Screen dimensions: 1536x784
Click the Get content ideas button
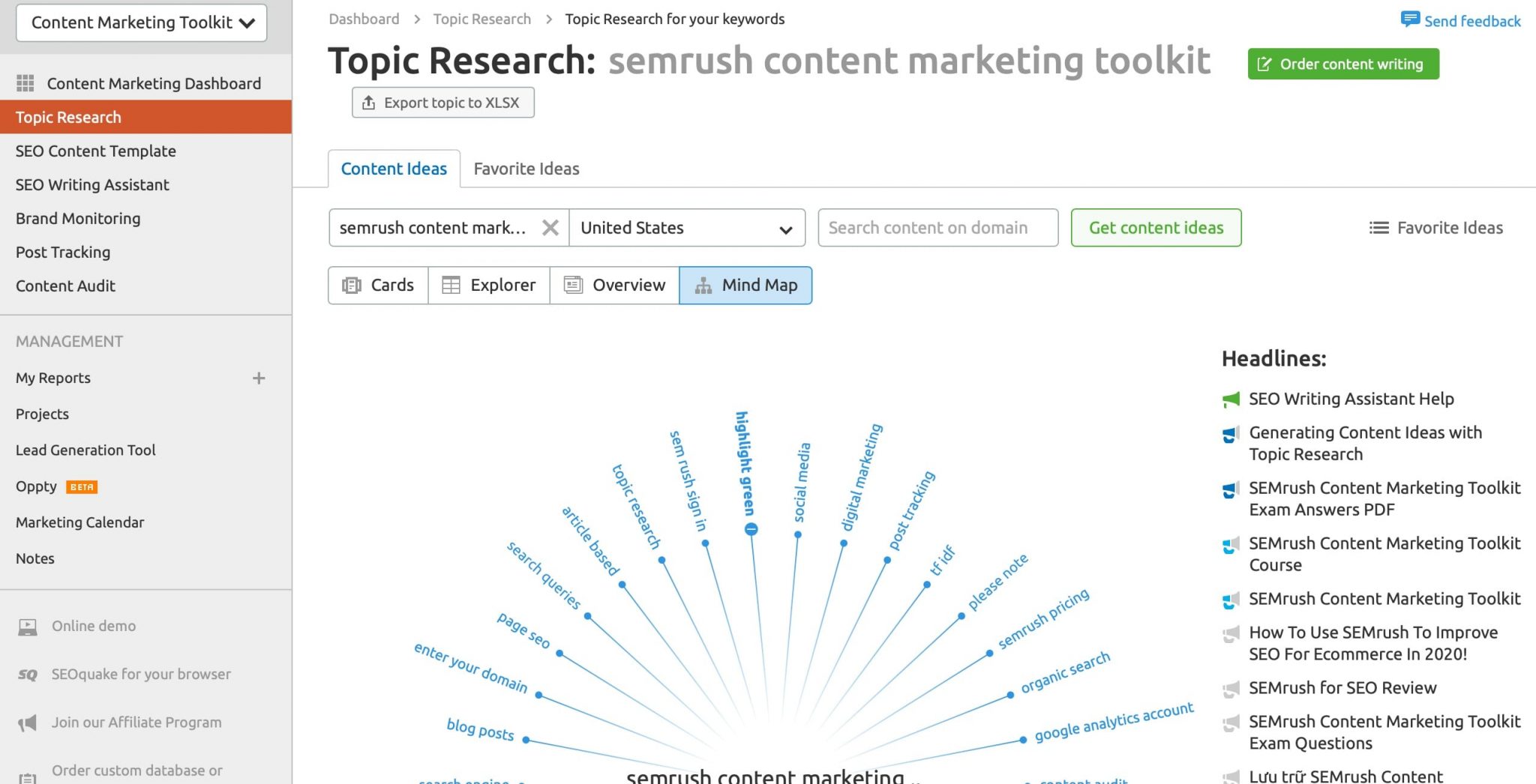(1156, 227)
